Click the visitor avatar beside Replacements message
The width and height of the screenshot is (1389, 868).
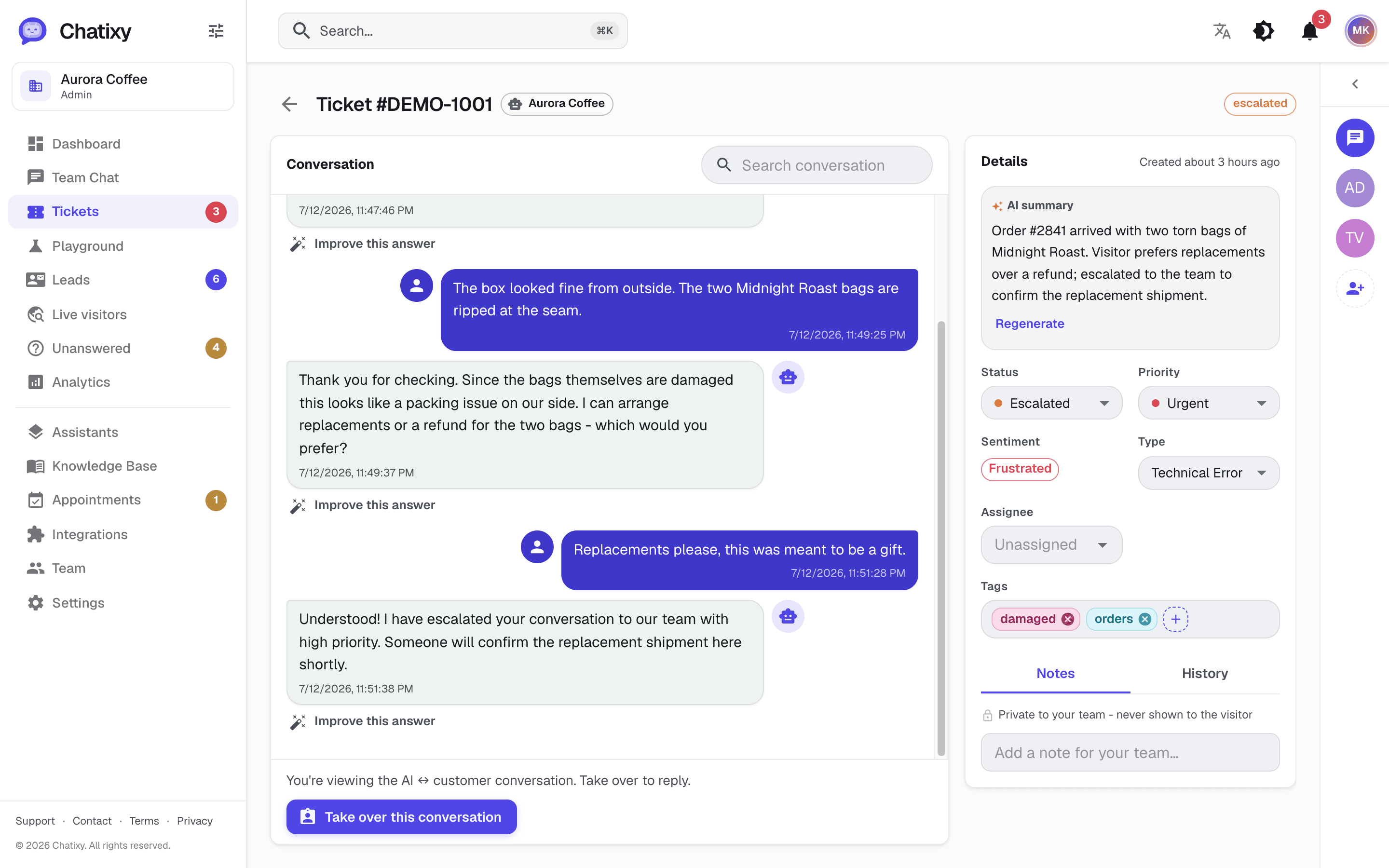[537, 546]
